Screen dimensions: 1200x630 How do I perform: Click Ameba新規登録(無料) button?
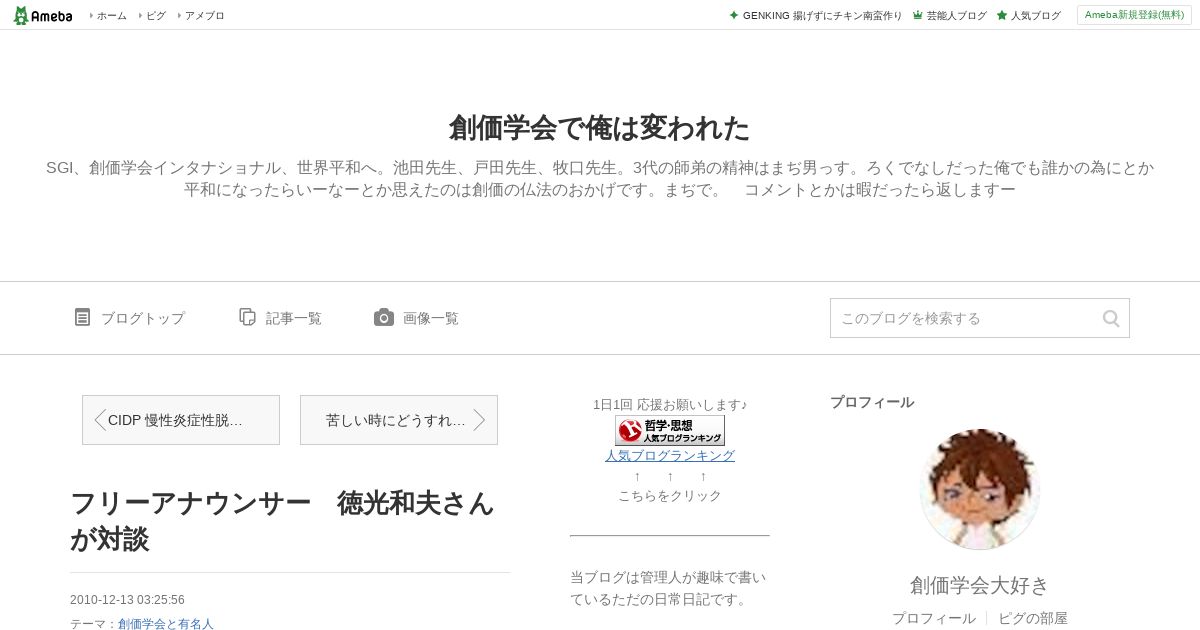tap(1134, 15)
